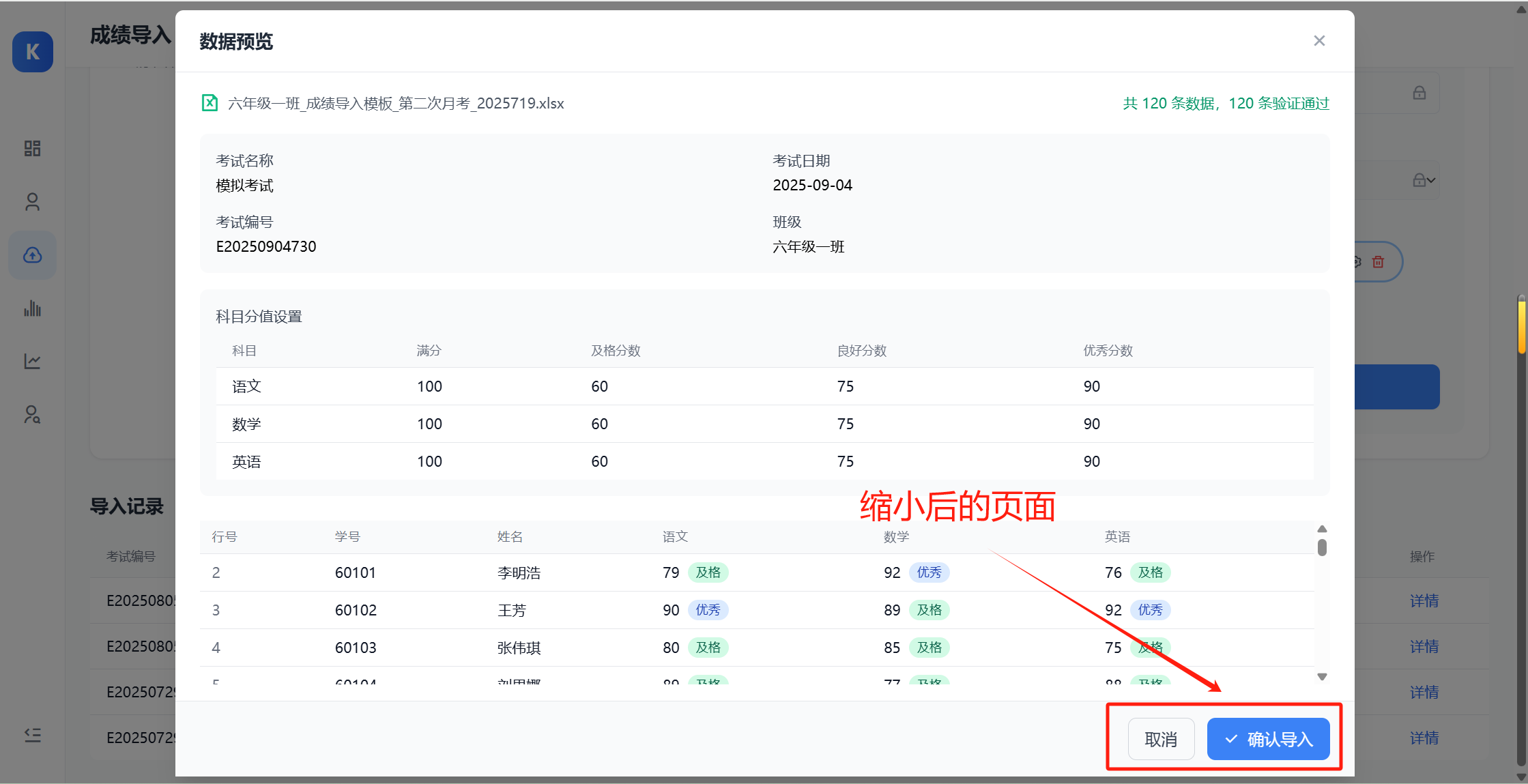Open the dashboard overview icon in sidebar
The width and height of the screenshot is (1528, 784).
(x=32, y=148)
